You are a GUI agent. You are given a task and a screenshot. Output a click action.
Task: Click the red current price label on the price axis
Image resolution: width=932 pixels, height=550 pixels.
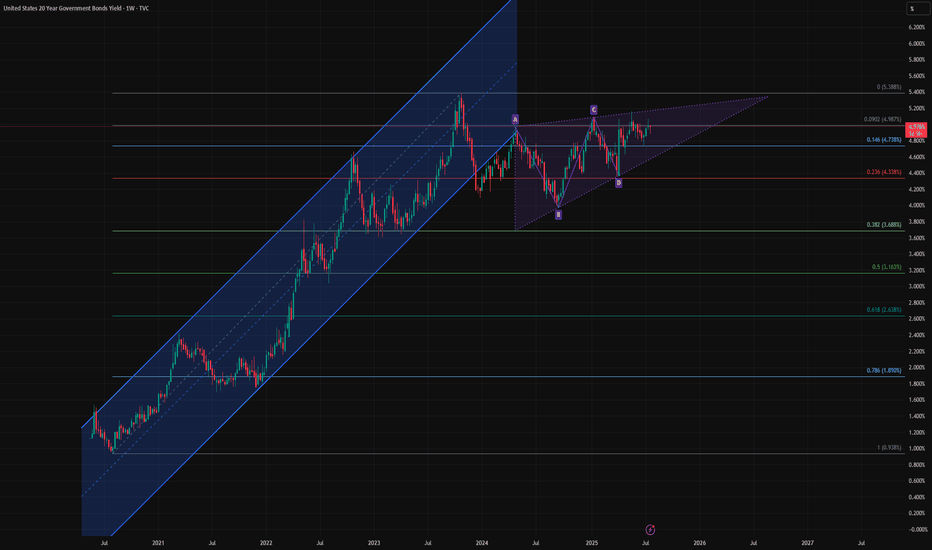(915, 130)
